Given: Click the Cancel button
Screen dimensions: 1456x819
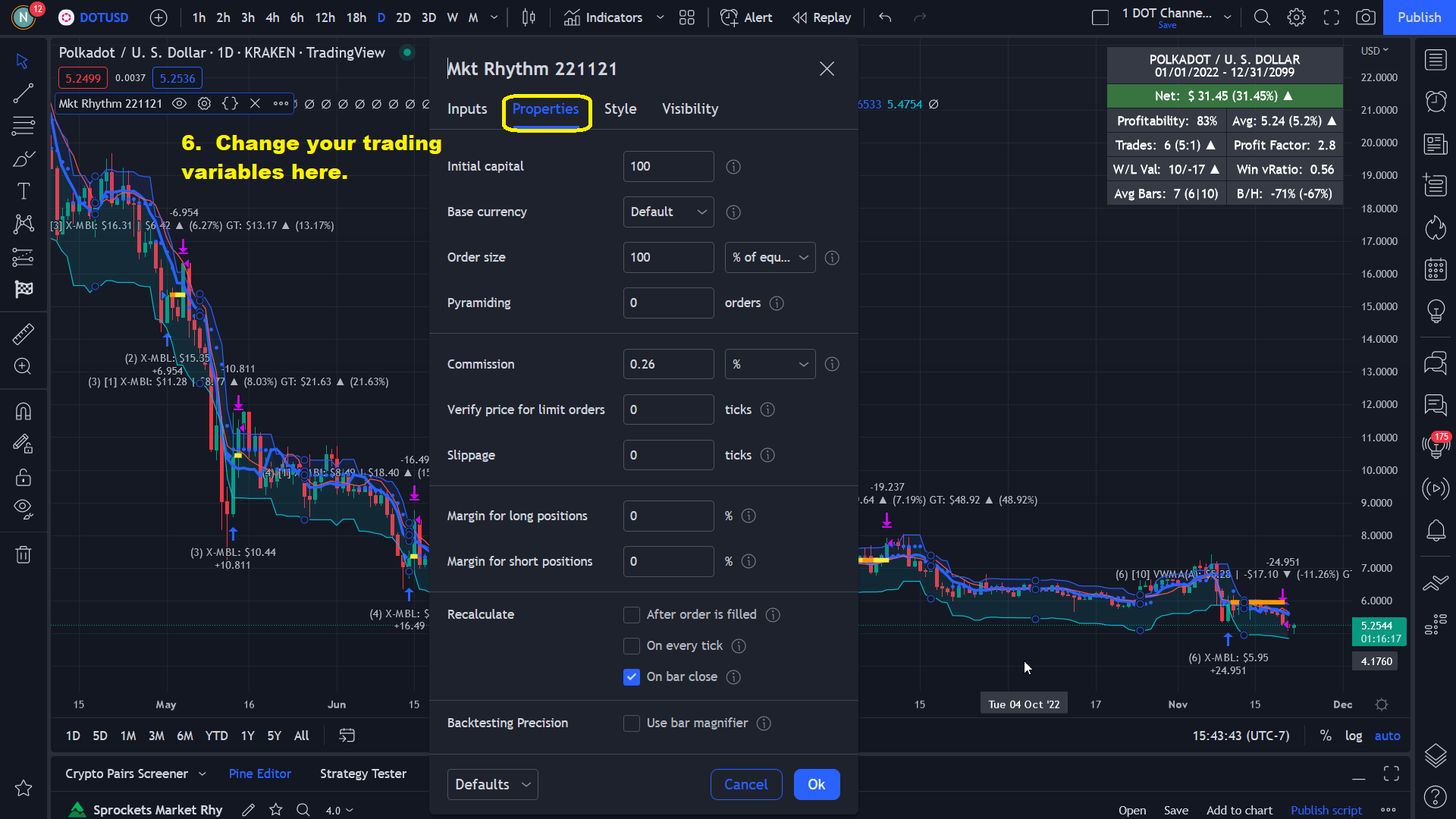Looking at the screenshot, I should coord(745,785).
